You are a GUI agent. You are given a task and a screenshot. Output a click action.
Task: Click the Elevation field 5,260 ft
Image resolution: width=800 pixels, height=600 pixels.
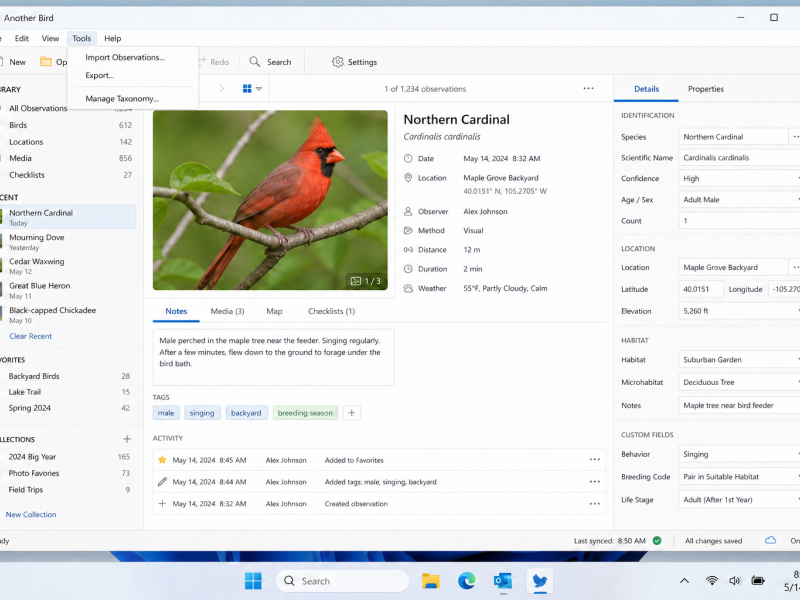(739, 311)
